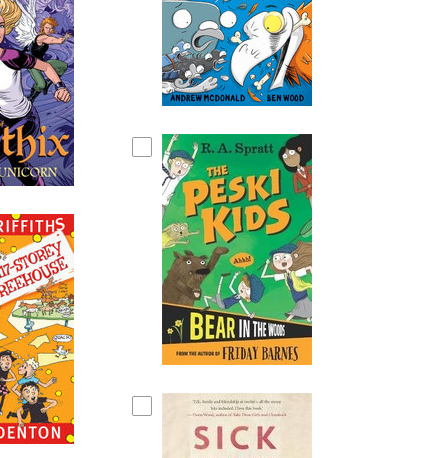Image resolution: width=447 pixels, height=458 pixels.
Task: Select the checkbox next to the Sick book
Action: (x=142, y=406)
